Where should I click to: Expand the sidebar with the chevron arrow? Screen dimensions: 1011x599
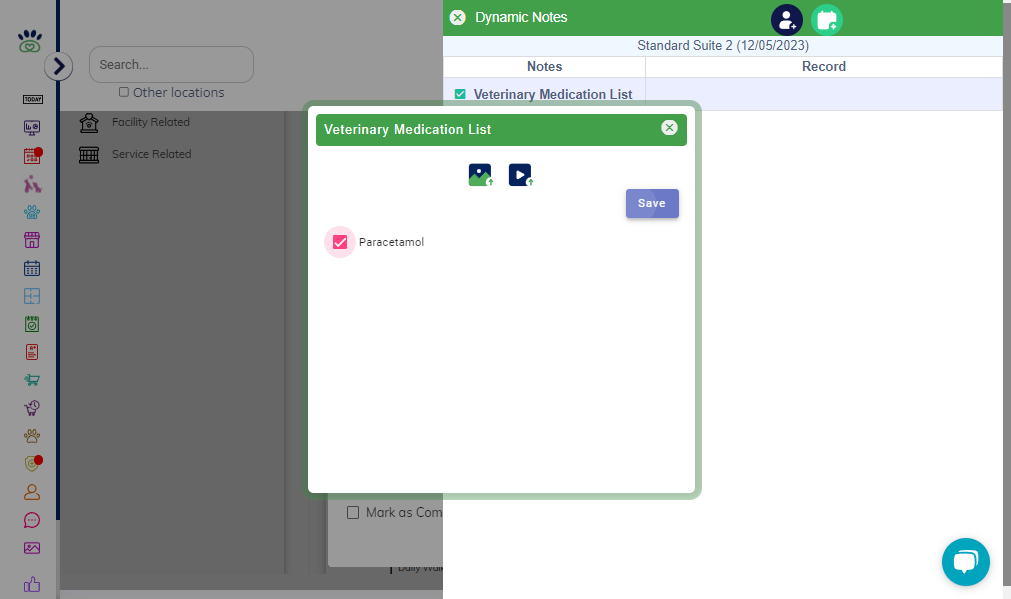[59, 66]
